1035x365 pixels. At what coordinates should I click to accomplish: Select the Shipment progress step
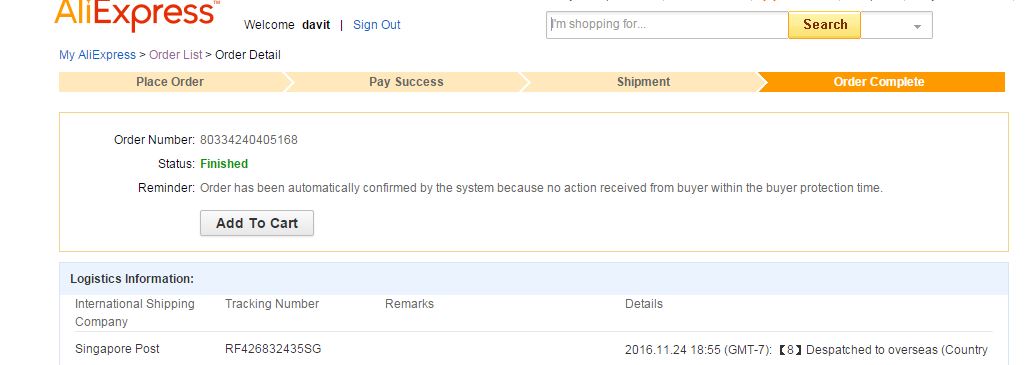click(x=643, y=82)
